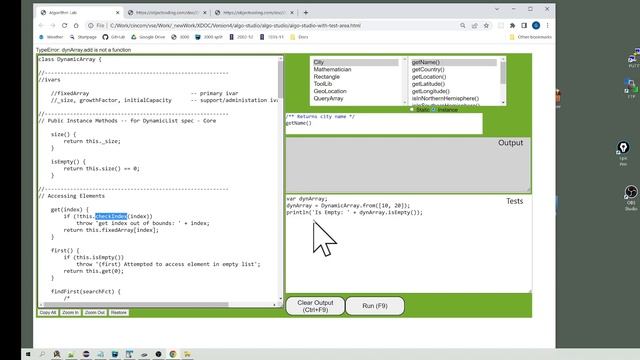Click inside the Tests code area
Image resolution: width=640 pixels, height=360 pixels.
tap(408, 243)
